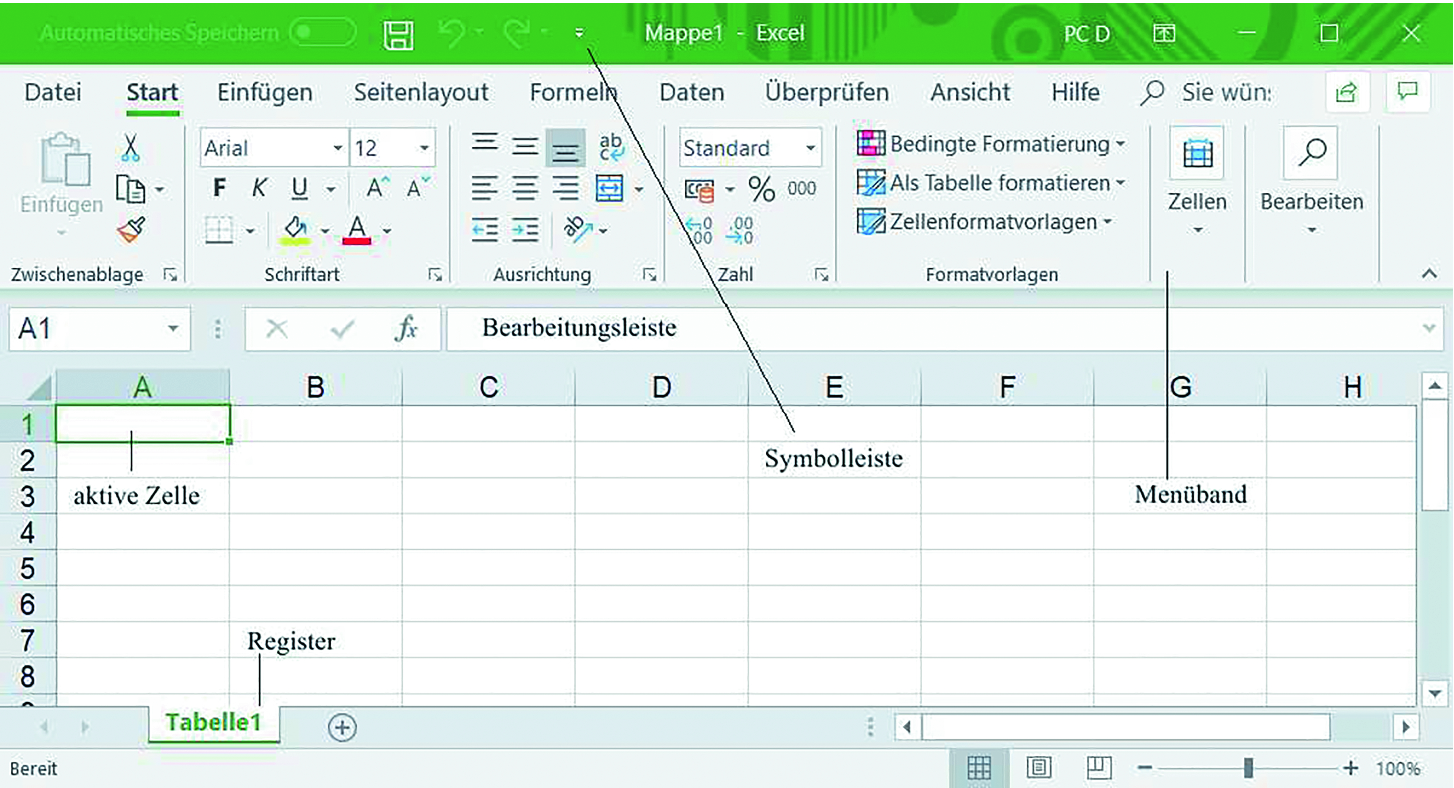This screenshot has width=1454, height=788.
Task: Zoom in with the plus button
Action: click(1351, 768)
